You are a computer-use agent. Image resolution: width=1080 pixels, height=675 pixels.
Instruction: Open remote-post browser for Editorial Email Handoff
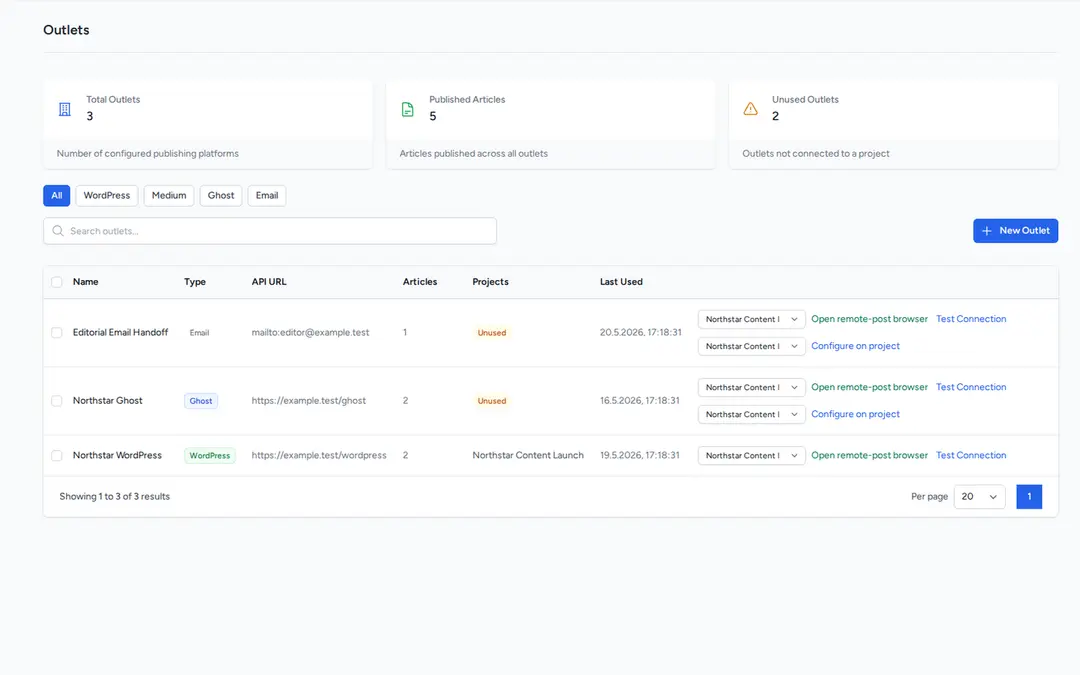coord(869,319)
